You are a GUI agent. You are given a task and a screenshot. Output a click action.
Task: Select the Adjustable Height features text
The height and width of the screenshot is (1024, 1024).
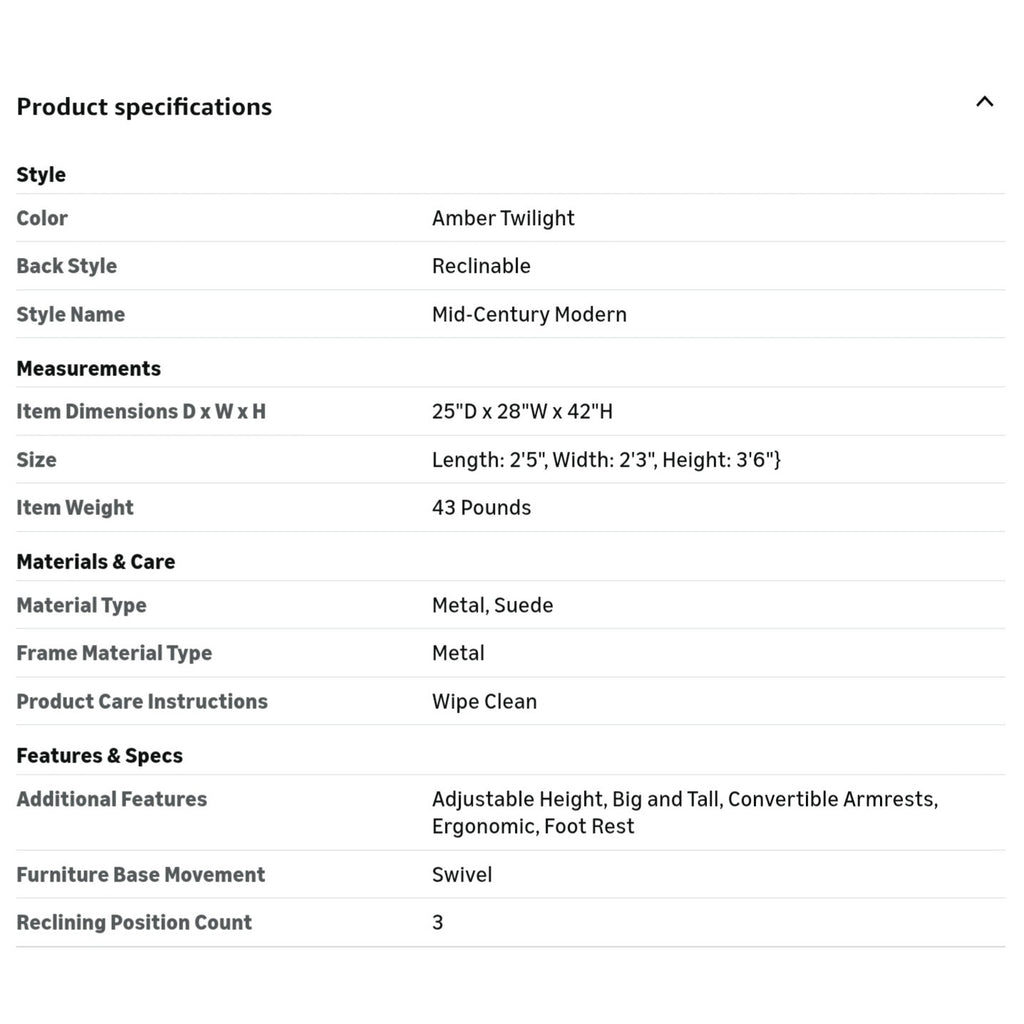click(684, 812)
